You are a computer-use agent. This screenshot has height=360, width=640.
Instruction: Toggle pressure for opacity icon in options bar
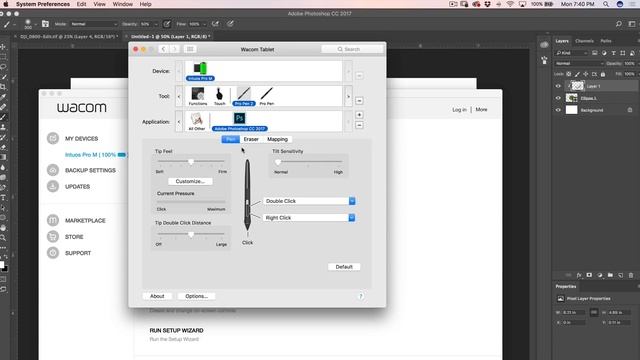click(x=167, y=24)
